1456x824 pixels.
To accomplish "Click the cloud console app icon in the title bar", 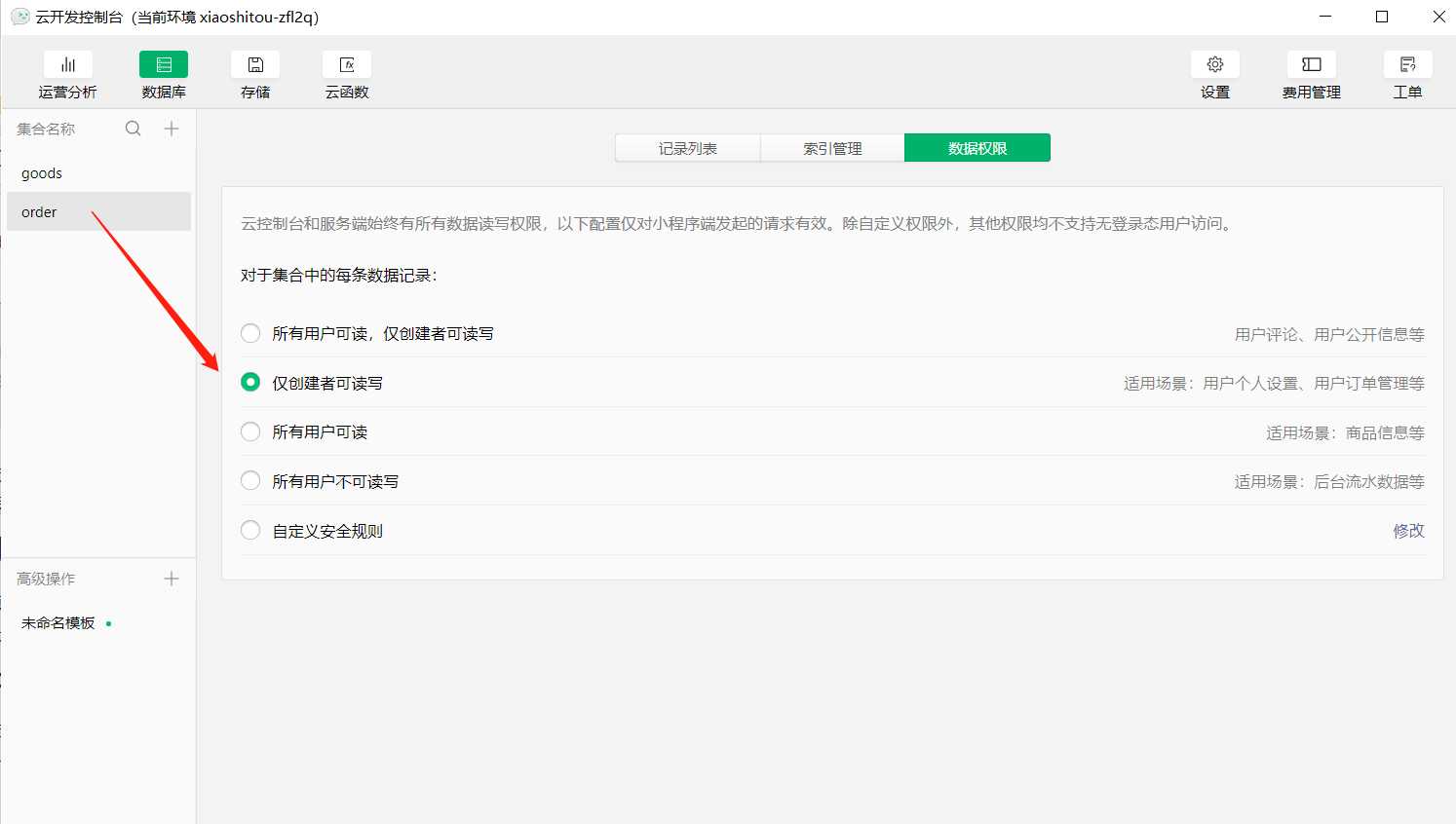I will pos(19,17).
